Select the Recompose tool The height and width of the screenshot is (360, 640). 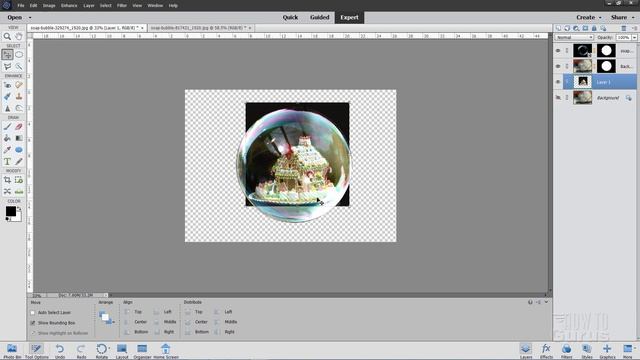[x=19, y=180]
